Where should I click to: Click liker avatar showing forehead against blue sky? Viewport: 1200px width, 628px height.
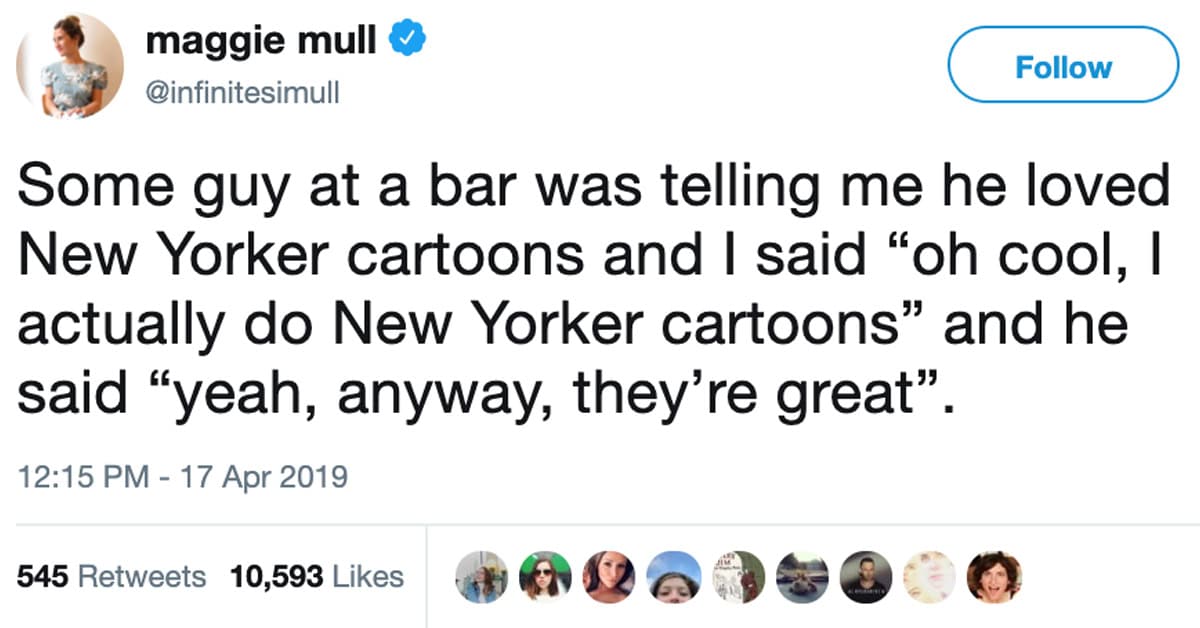[x=673, y=577]
